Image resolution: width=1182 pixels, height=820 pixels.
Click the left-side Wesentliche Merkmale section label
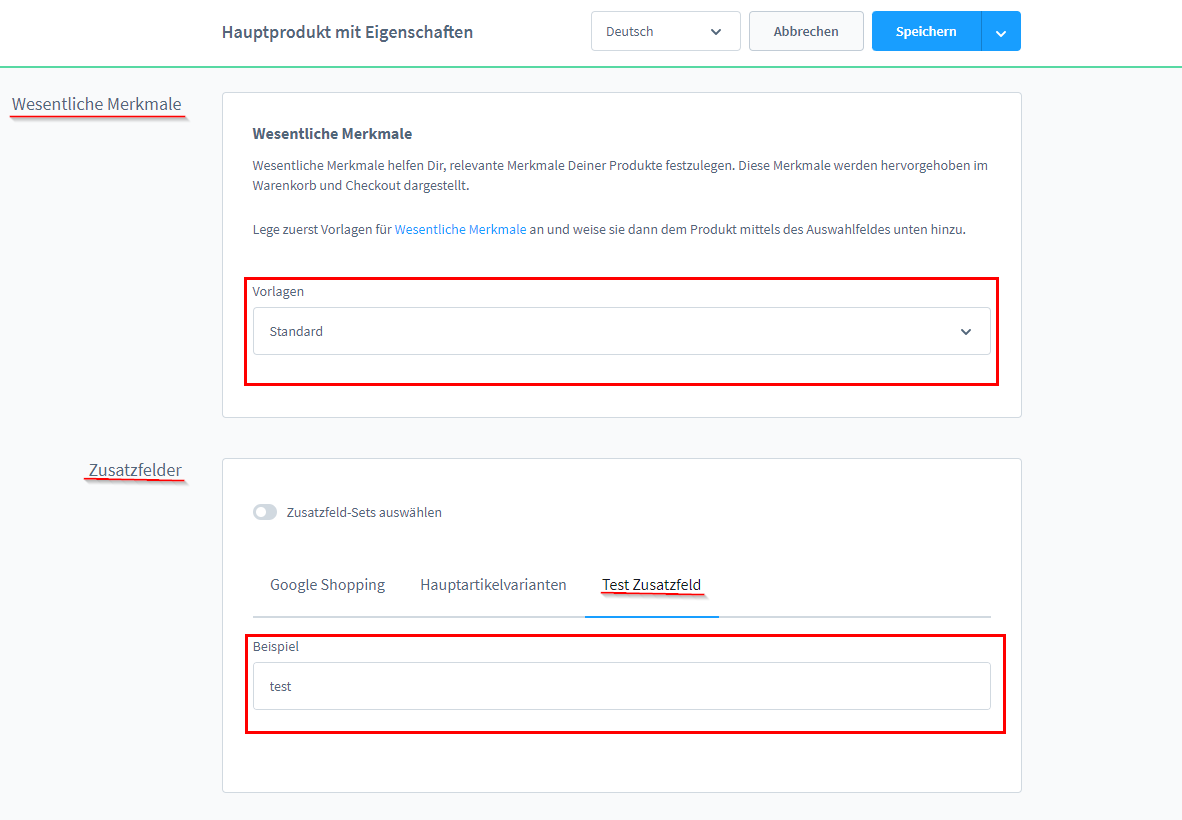[97, 104]
